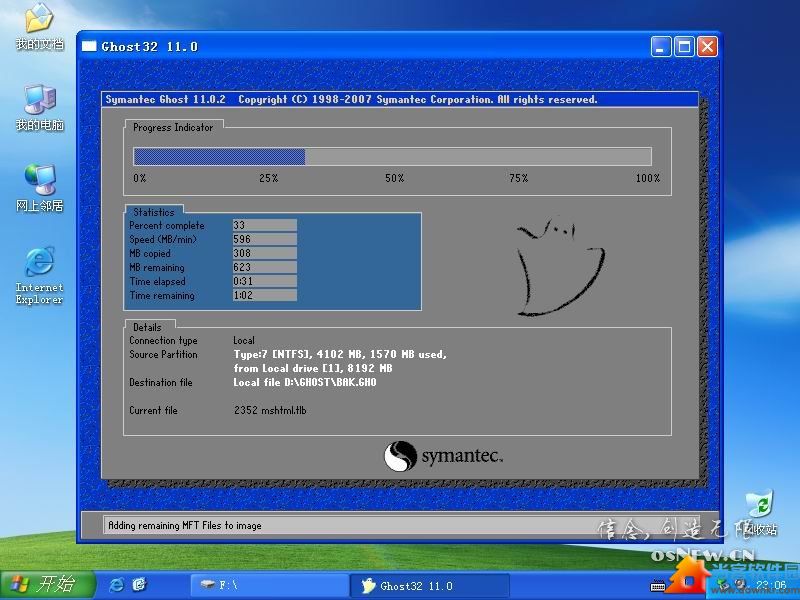Image resolution: width=800 pixels, height=600 pixels.
Task: Open the 我的文档 desktop icon
Action: coord(39,27)
